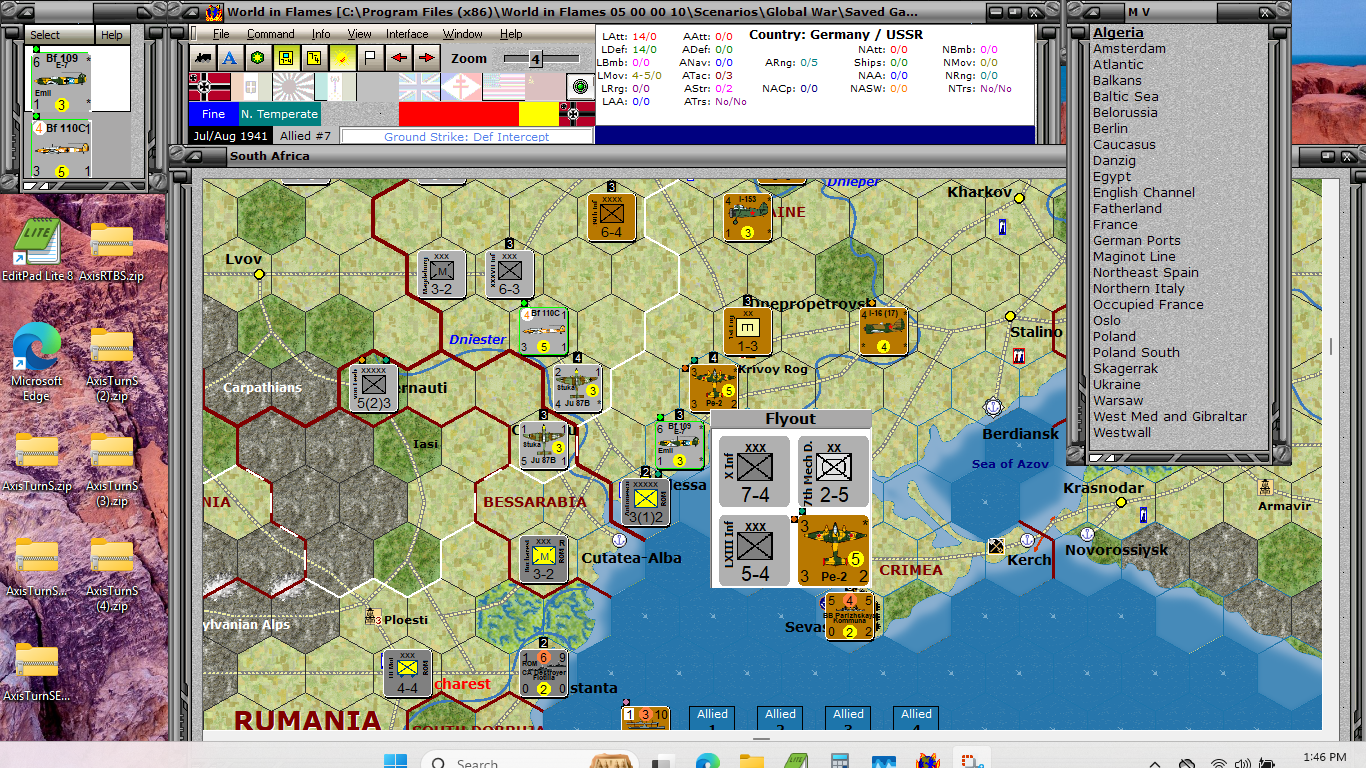The width and height of the screenshot is (1366, 768).
Task: Select the British Union Jack flag
Action: [x=419, y=87]
